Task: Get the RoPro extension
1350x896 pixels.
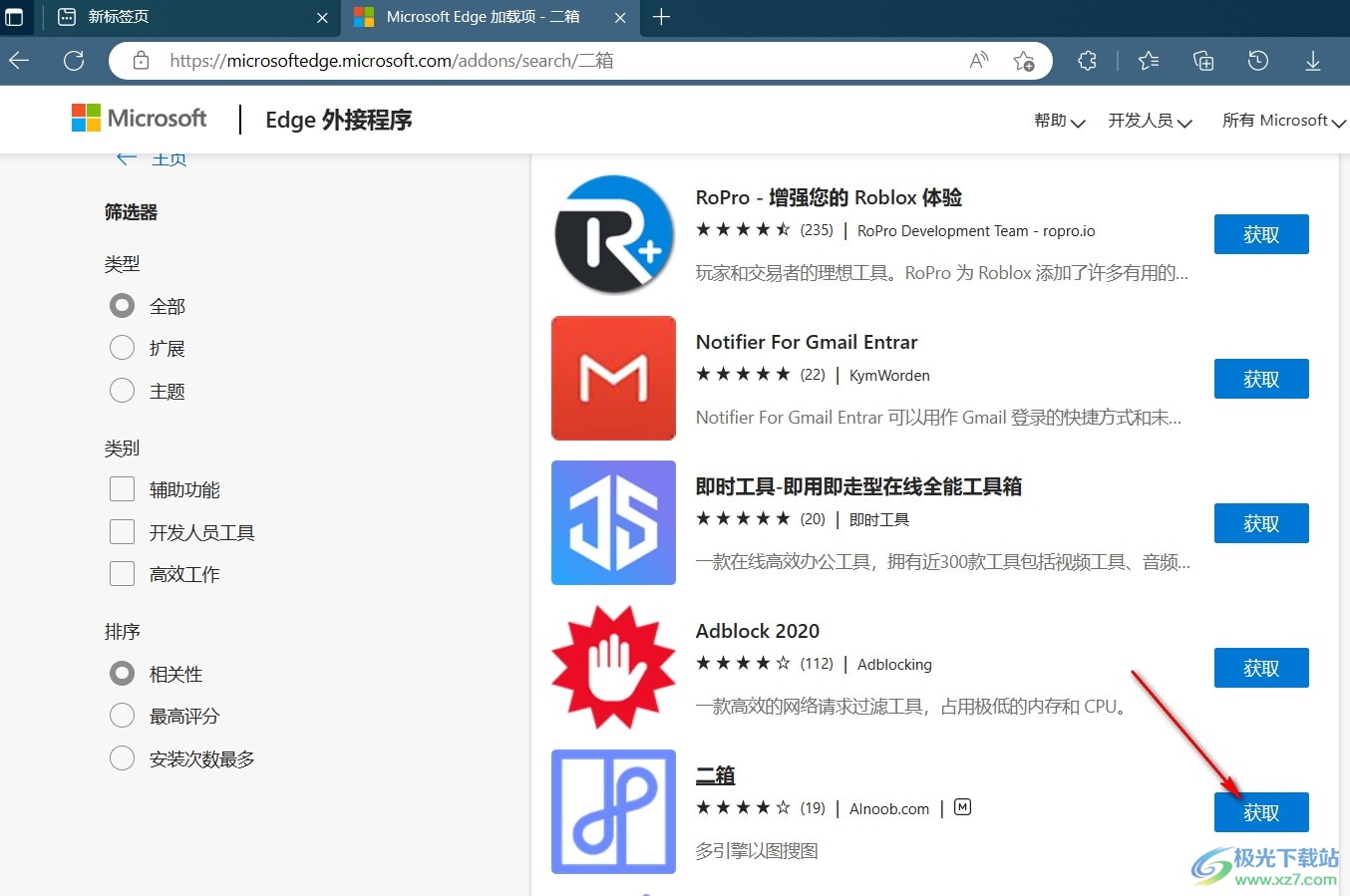Action: pos(1261,234)
